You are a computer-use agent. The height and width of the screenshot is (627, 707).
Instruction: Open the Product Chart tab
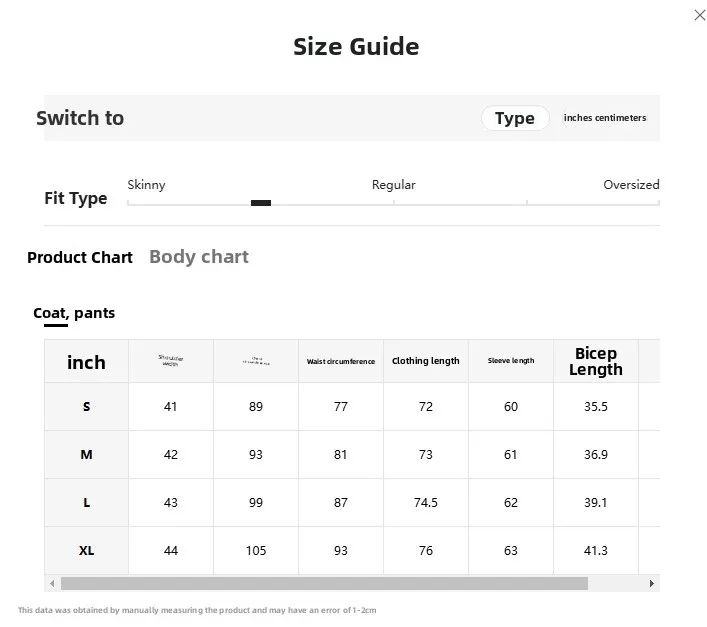pos(80,257)
